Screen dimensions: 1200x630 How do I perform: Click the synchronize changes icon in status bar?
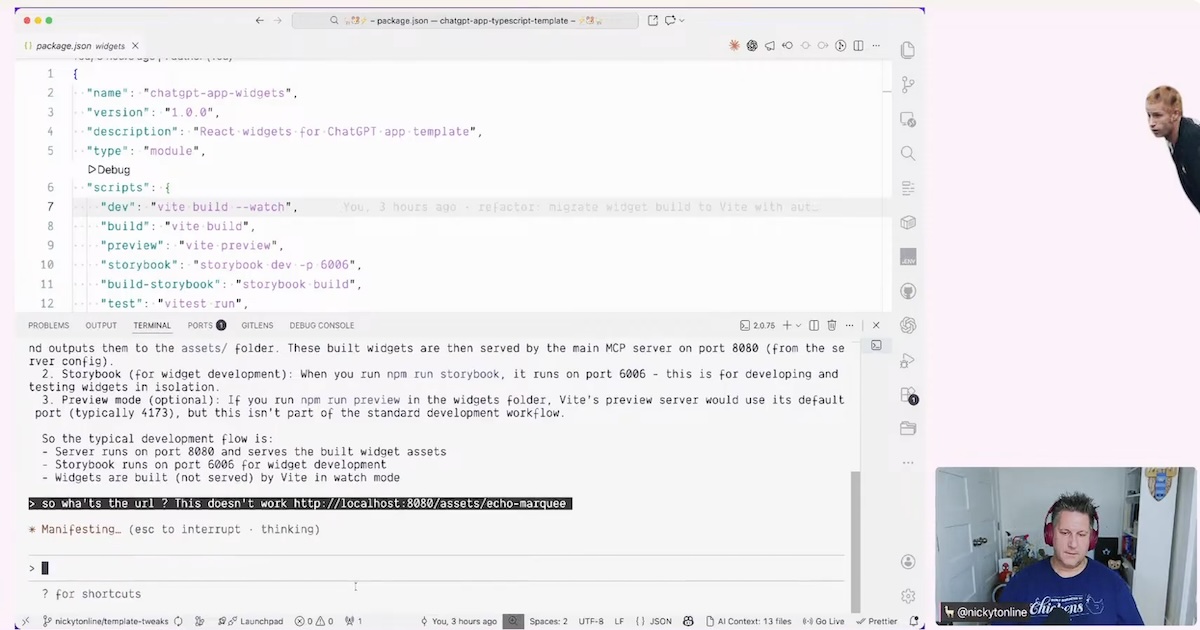point(178,621)
